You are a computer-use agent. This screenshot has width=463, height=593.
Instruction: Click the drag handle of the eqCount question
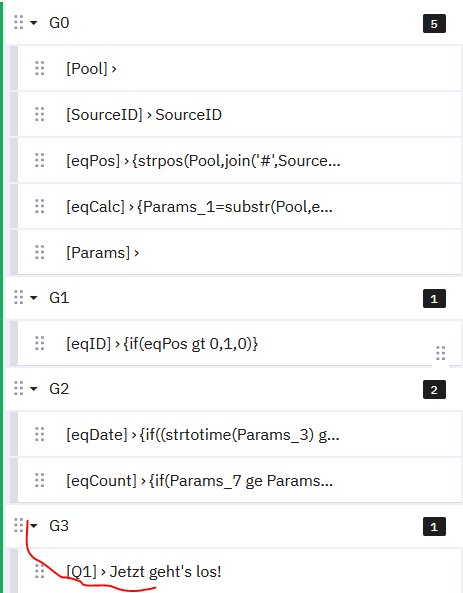click(x=40, y=481)
